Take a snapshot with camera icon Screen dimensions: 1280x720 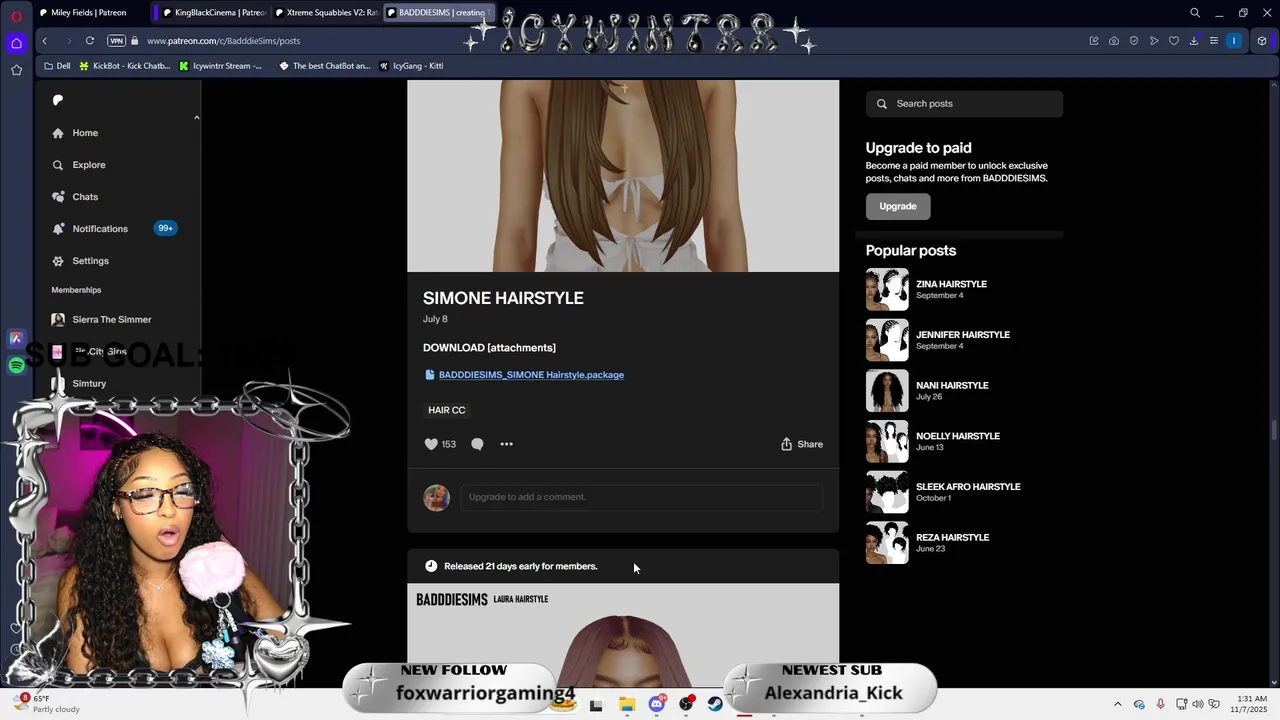(1114, 41)
